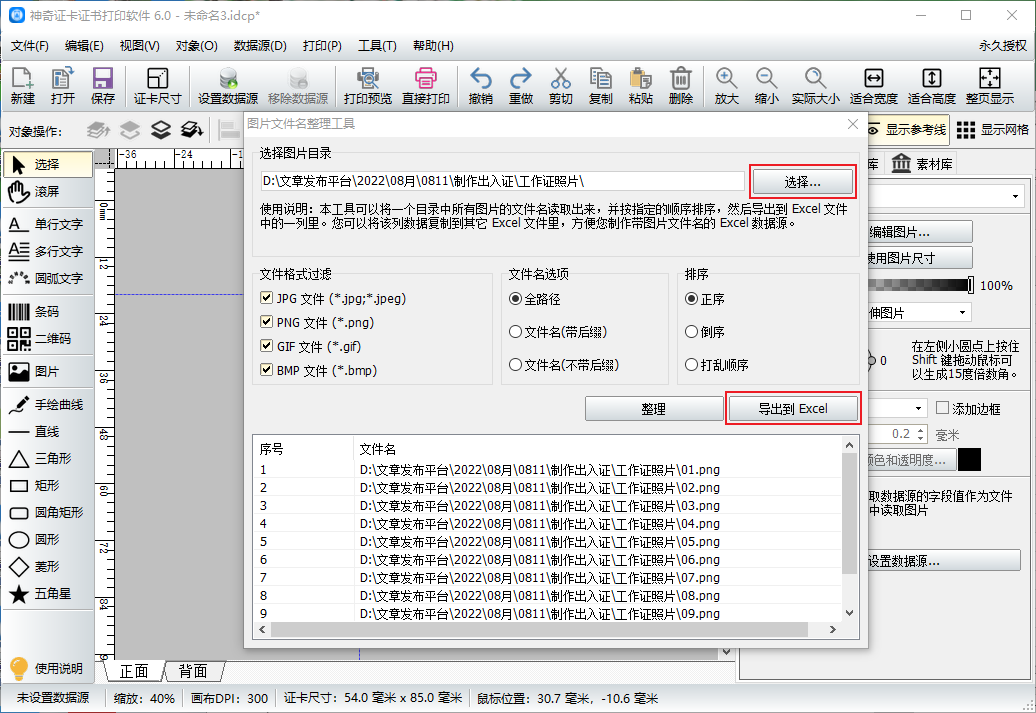Click the 实际大小 actual size icon
The height and width of the screenshot is (713, 1036).
pyautogui.click(x=815, y=85)
